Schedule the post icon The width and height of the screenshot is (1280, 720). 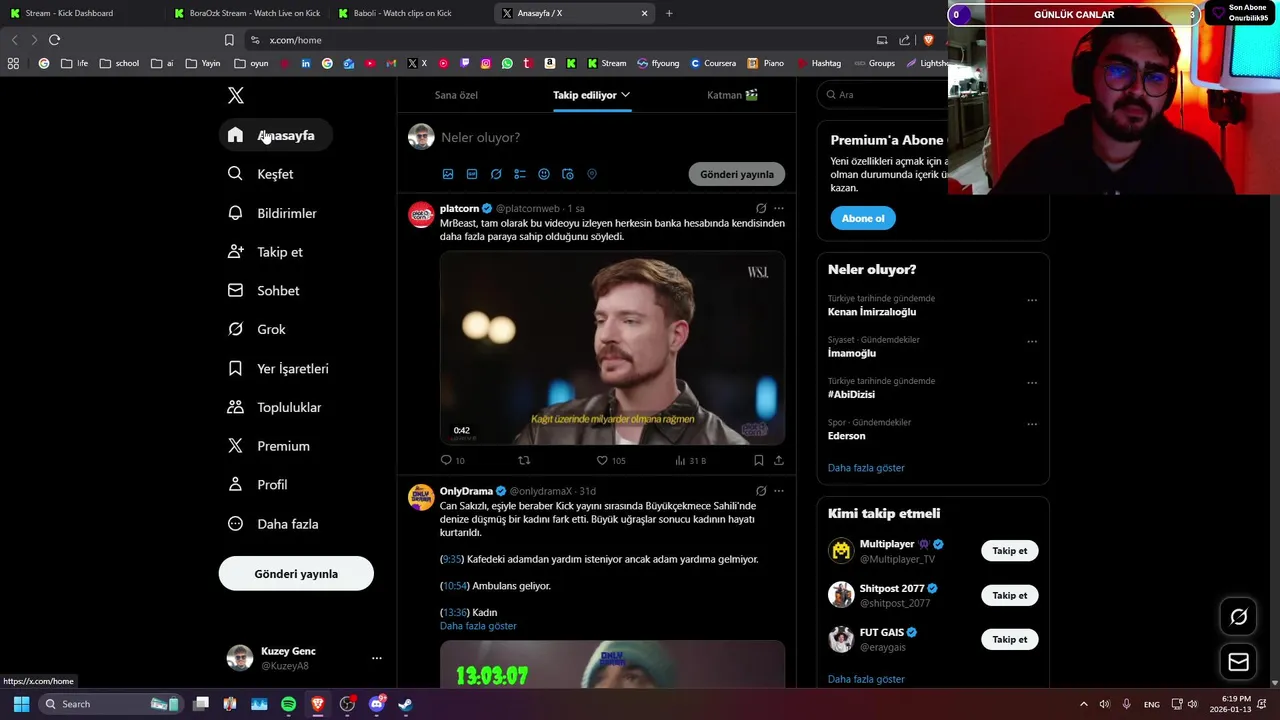[x=568, y=174]
